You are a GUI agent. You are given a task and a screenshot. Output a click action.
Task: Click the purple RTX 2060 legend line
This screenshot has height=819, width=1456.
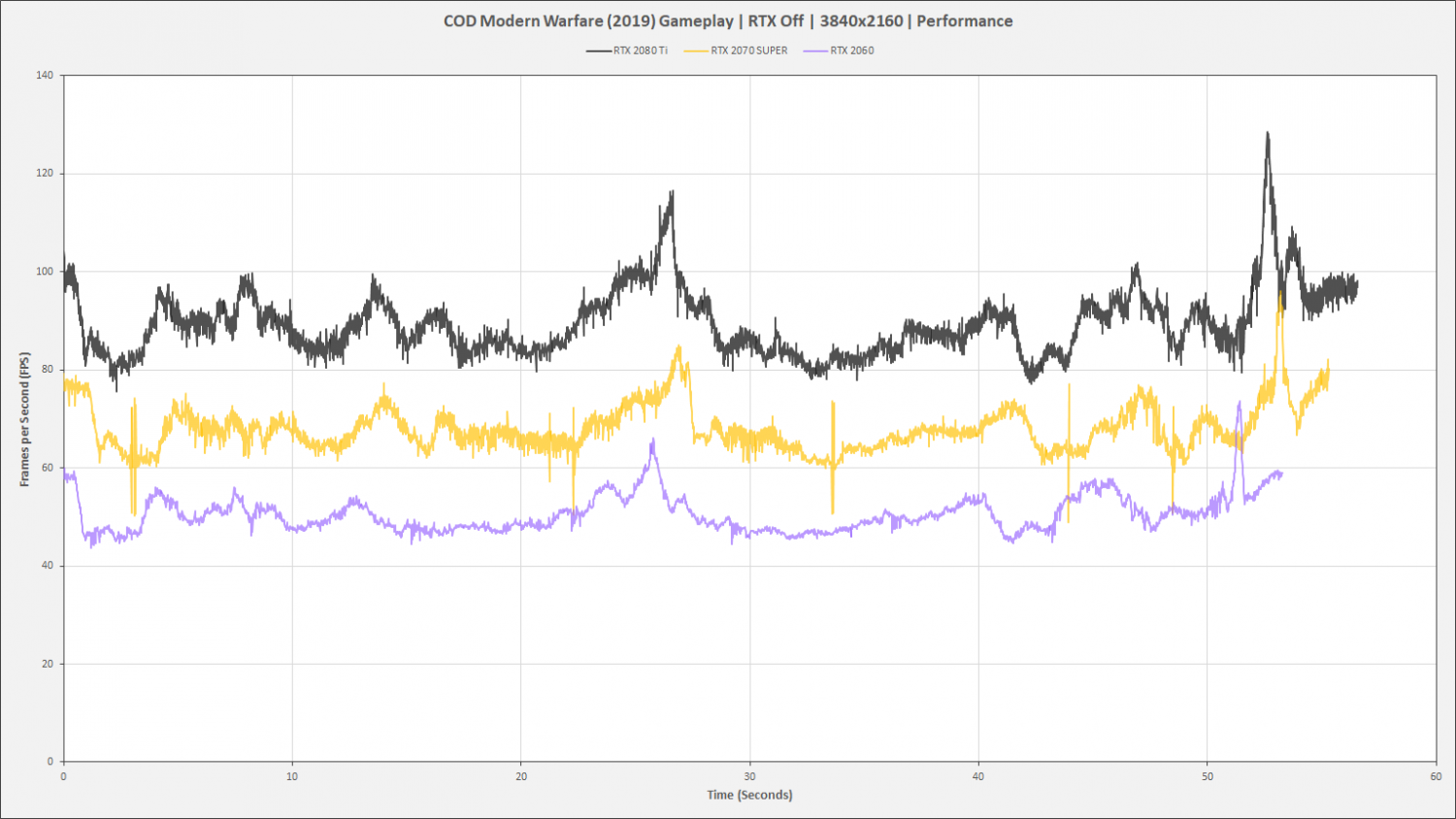click(816, 50)
